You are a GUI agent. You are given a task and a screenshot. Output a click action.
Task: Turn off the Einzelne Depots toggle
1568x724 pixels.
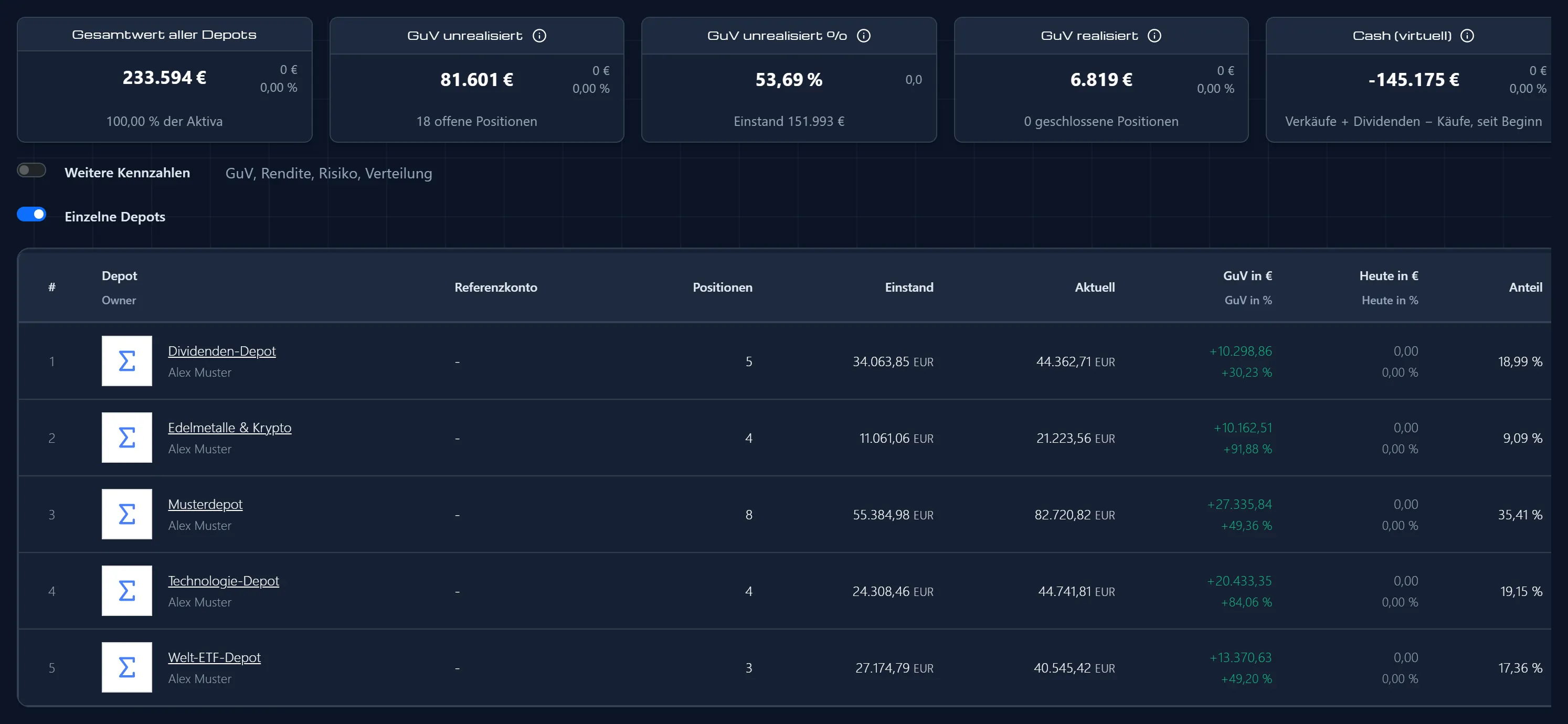[x=31, y=214]
